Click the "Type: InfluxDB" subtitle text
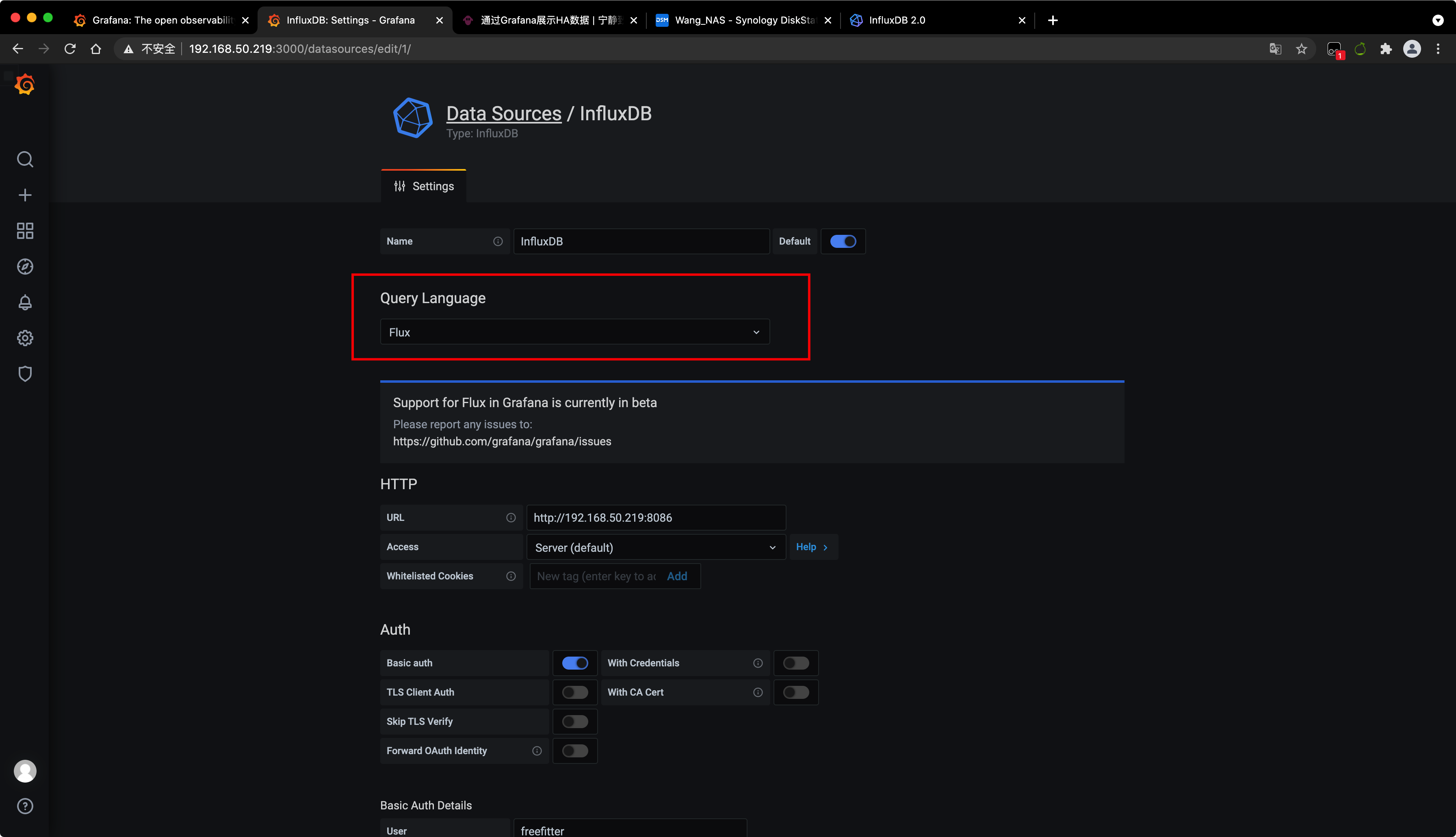The image size is (1456, 837). [x=482, y=133]
